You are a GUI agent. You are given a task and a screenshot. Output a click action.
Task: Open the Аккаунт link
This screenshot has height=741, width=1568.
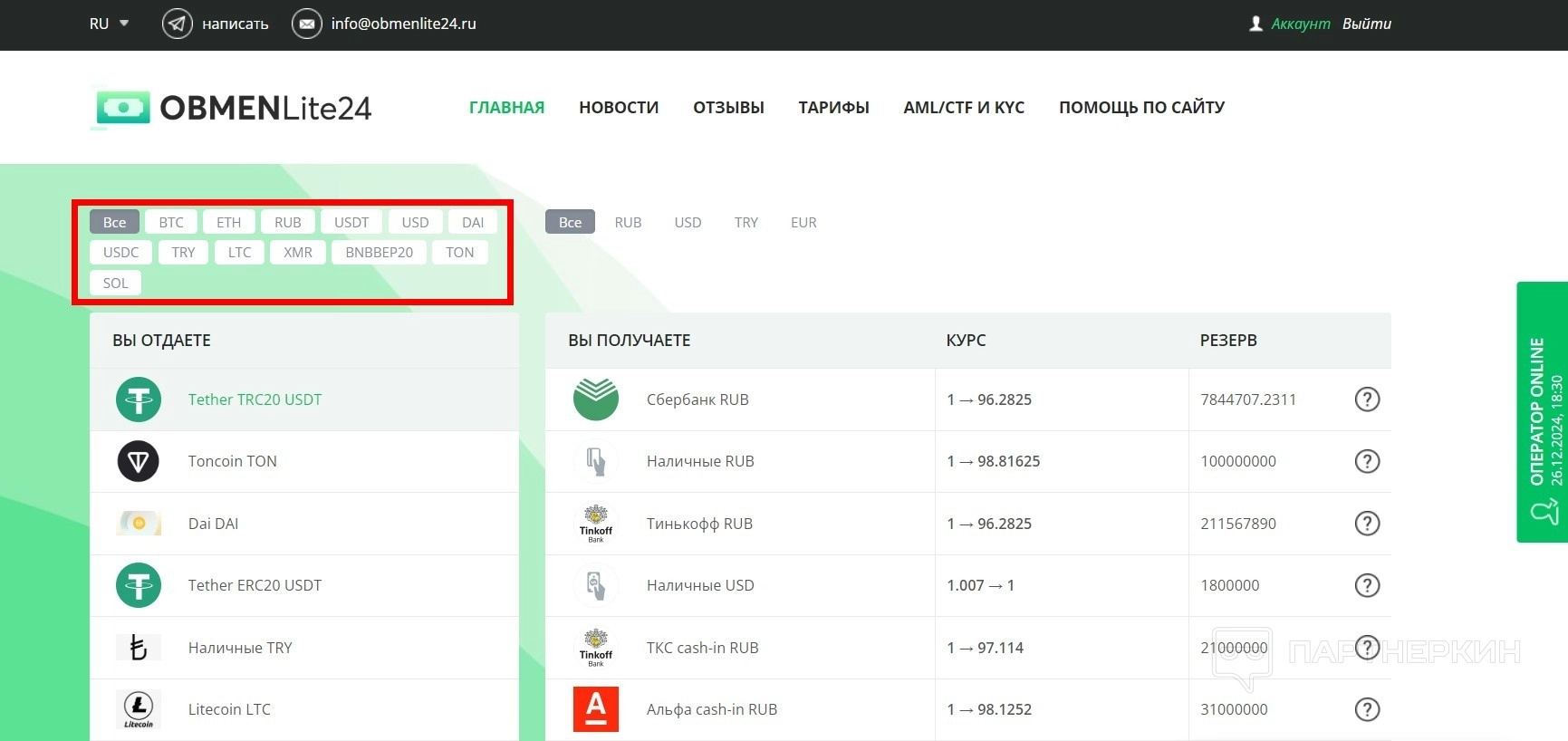(1301, 24)
